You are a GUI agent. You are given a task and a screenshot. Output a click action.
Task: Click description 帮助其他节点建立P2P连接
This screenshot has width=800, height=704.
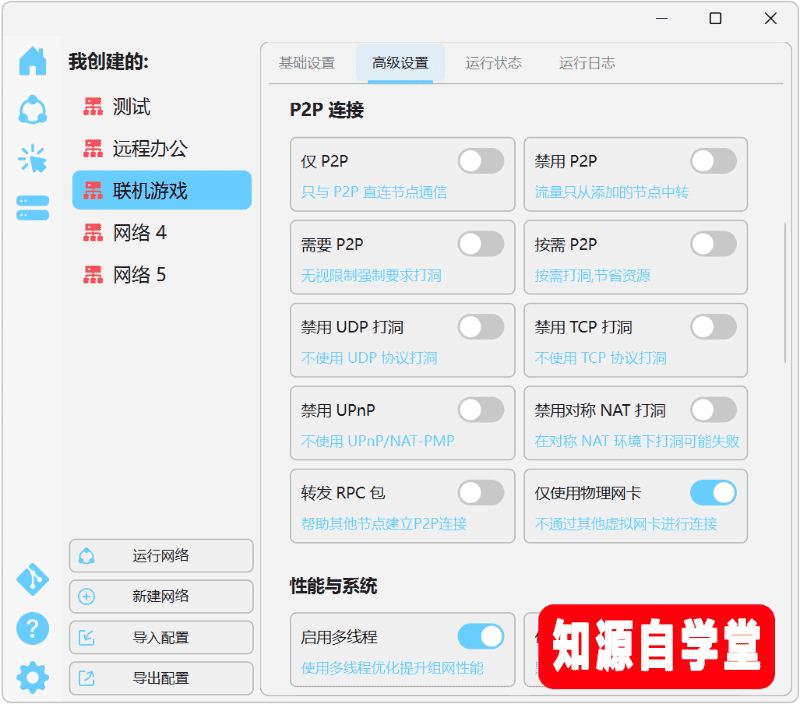tap(384, 524)
